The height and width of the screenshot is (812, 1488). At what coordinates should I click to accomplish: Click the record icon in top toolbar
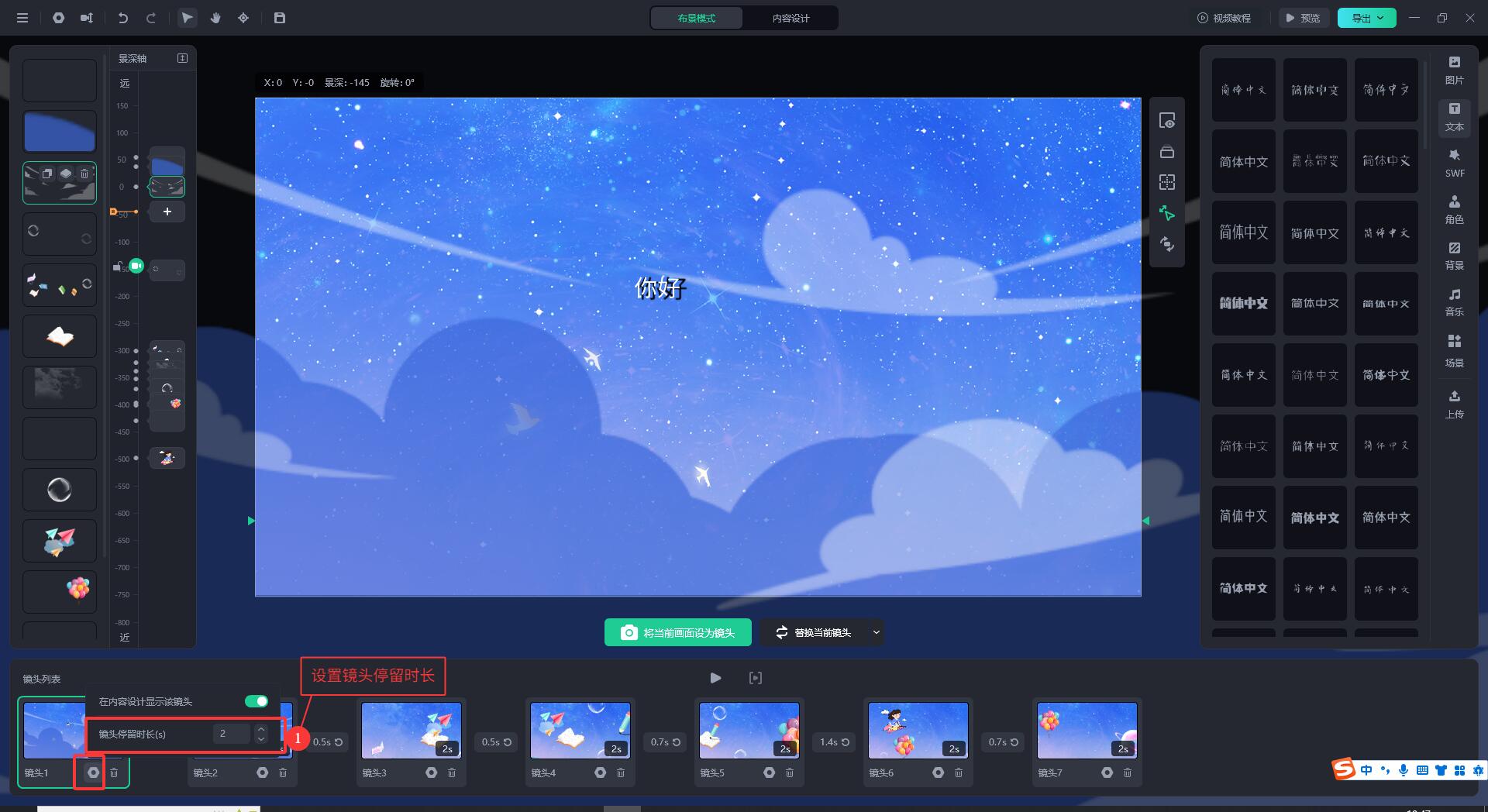[58, 18]
